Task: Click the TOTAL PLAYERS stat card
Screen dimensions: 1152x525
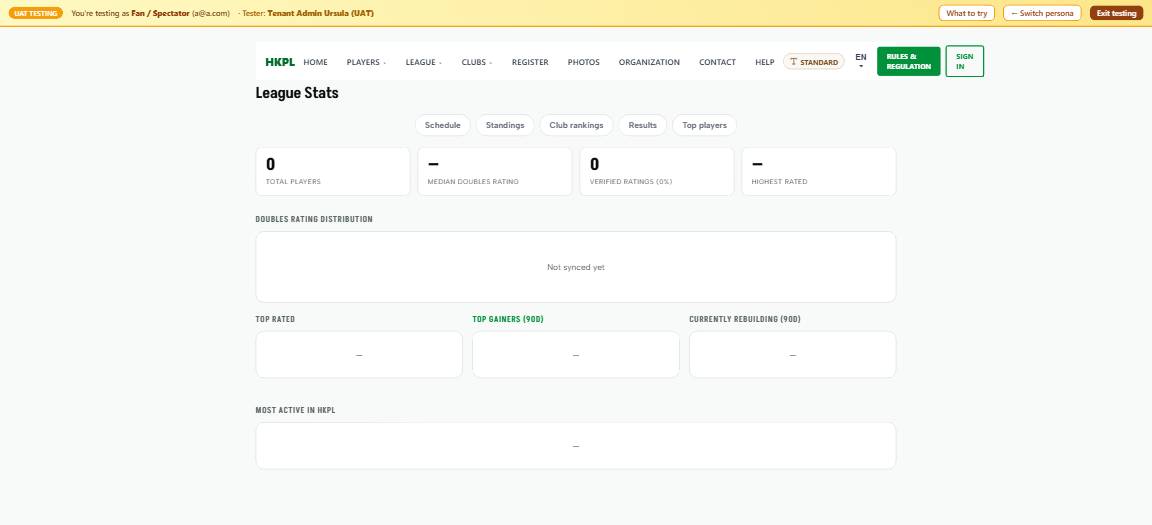Action: [x=333, y=172]
